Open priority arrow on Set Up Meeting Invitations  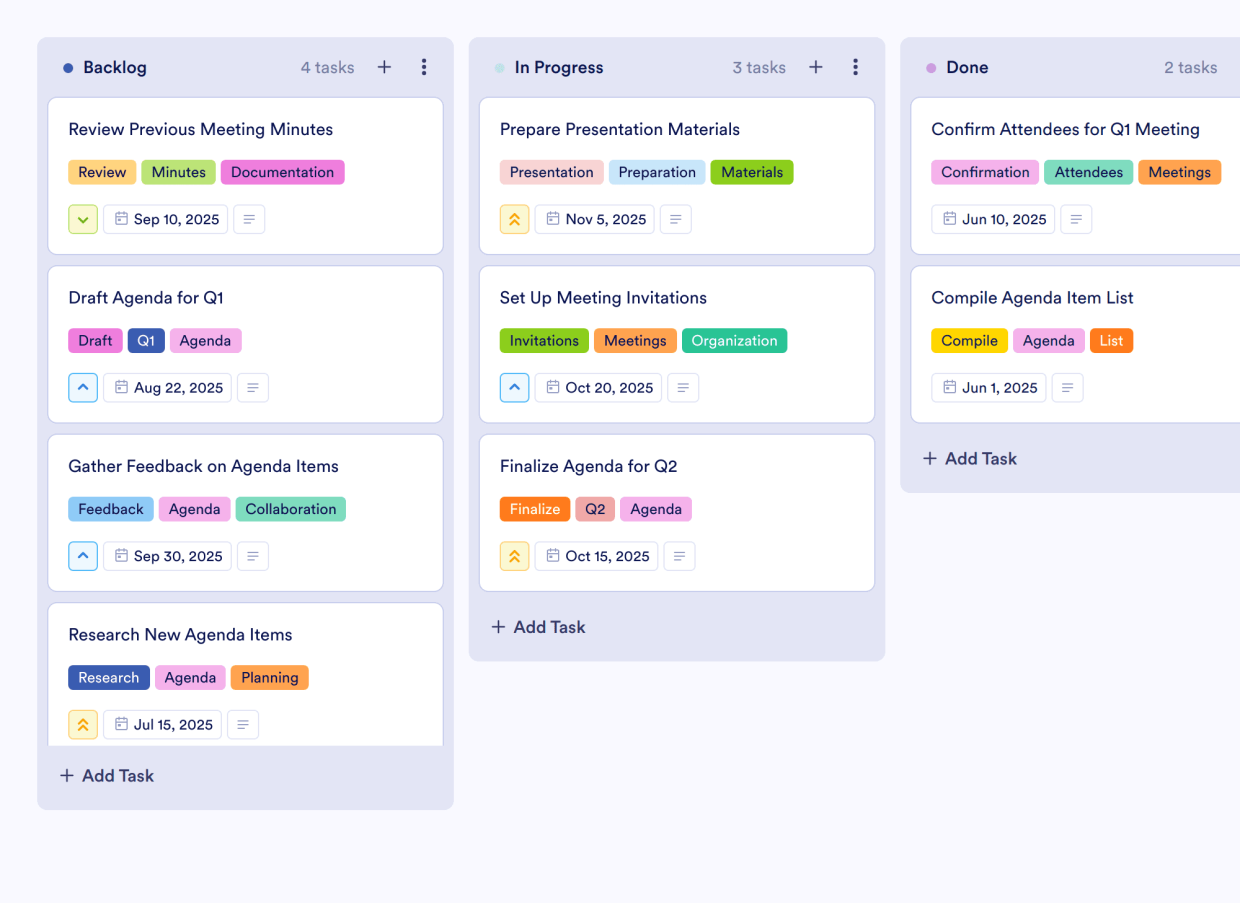pos(514,388)
